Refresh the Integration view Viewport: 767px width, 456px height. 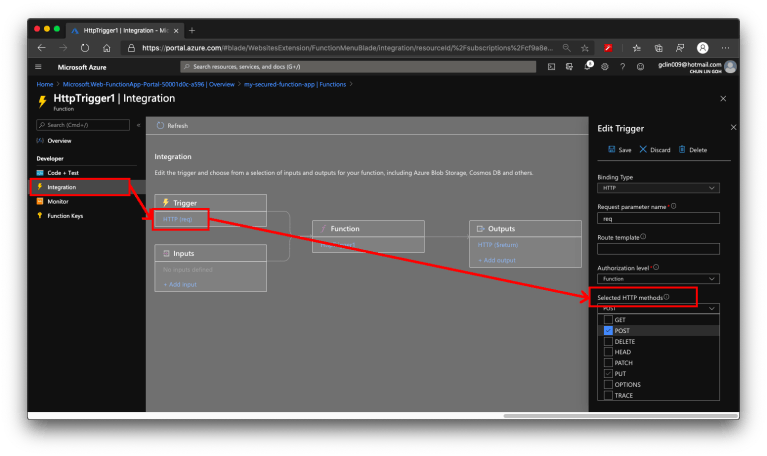pos(172,126)
